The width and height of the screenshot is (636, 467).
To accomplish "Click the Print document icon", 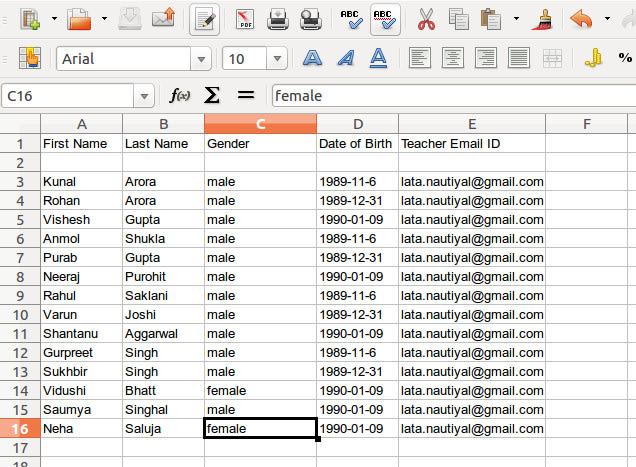I will [278, 19].
